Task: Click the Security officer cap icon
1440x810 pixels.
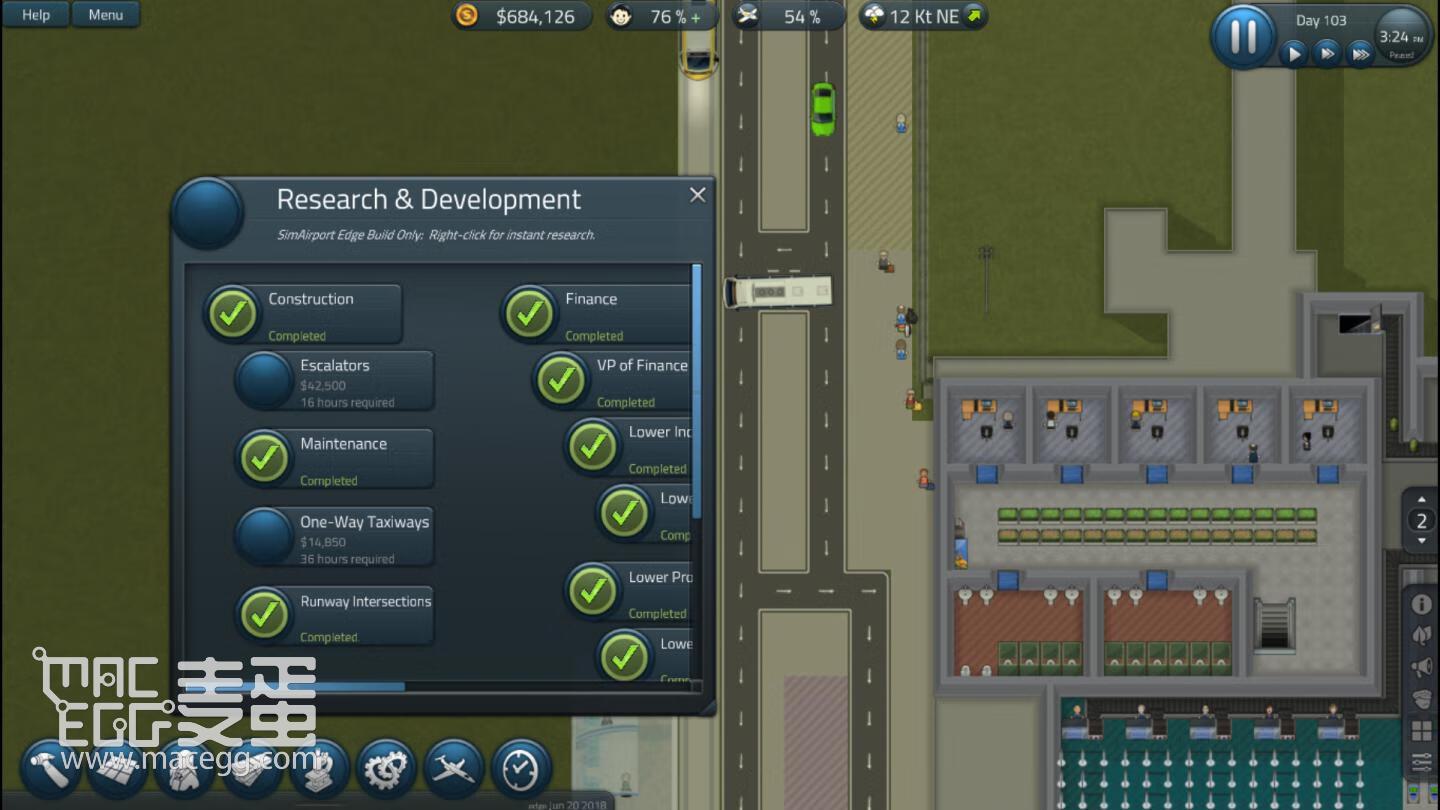Action: (1421, 699)
